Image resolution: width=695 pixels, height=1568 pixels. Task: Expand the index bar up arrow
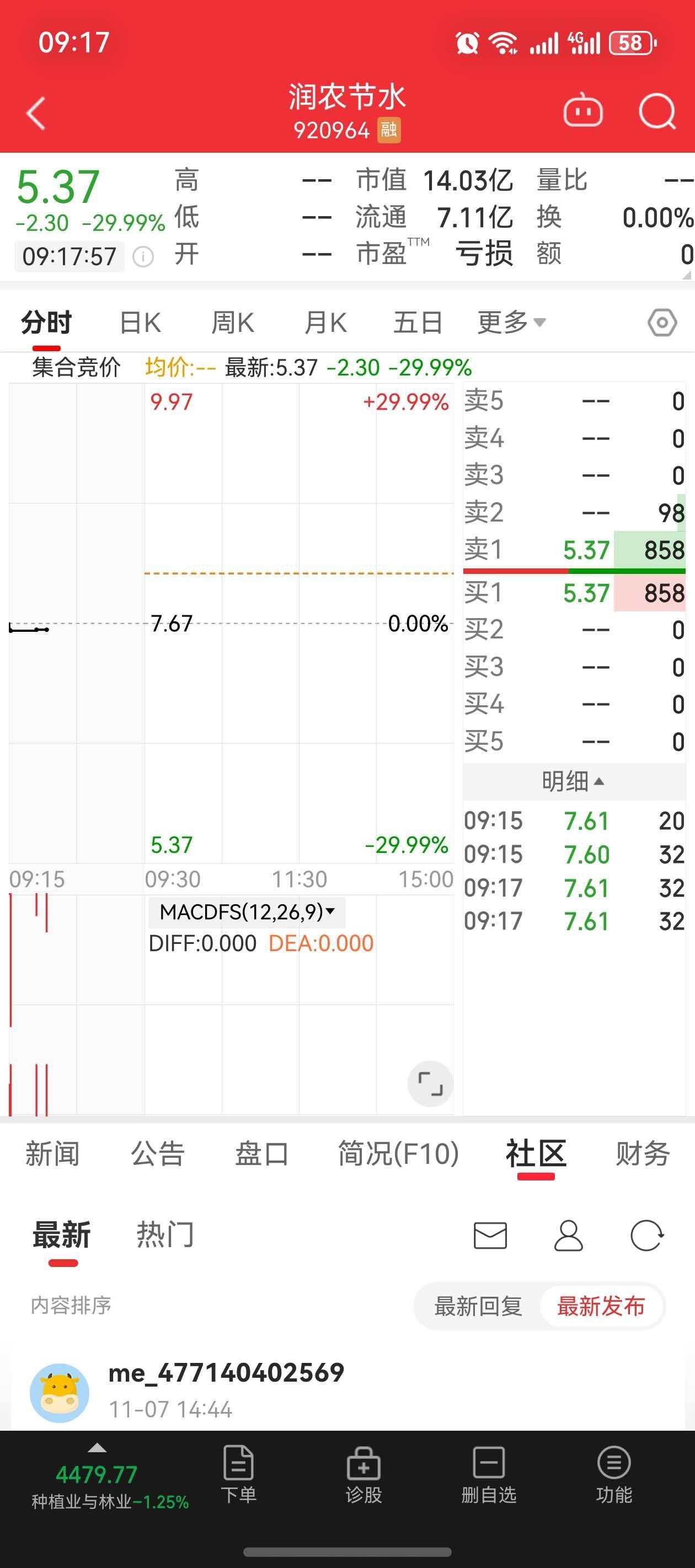point(98,1447)
